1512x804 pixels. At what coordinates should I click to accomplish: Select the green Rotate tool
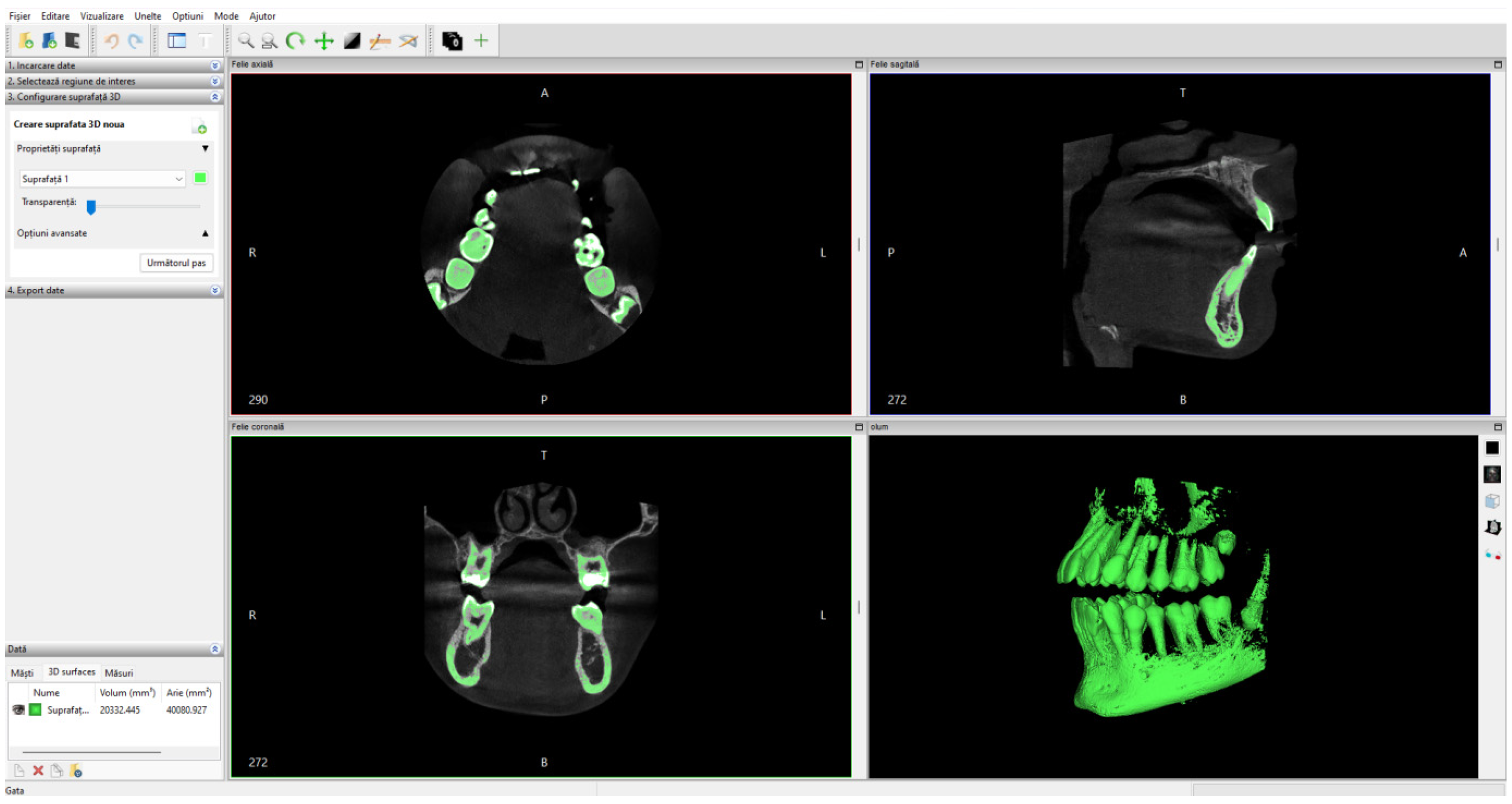(295, 40)
